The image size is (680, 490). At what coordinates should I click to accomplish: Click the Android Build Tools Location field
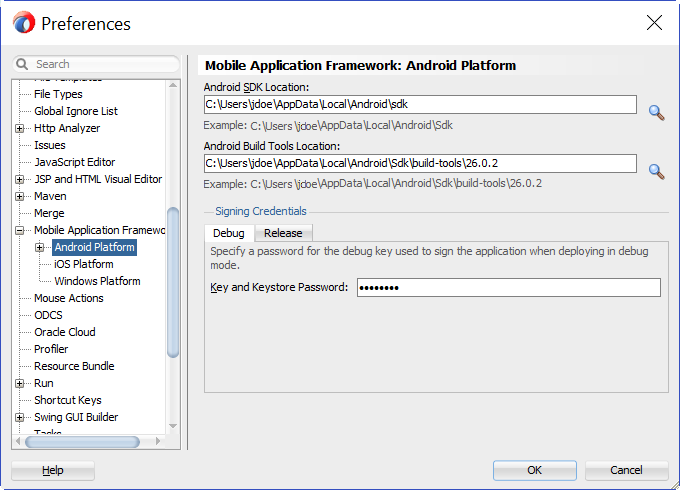pos(420,163)
